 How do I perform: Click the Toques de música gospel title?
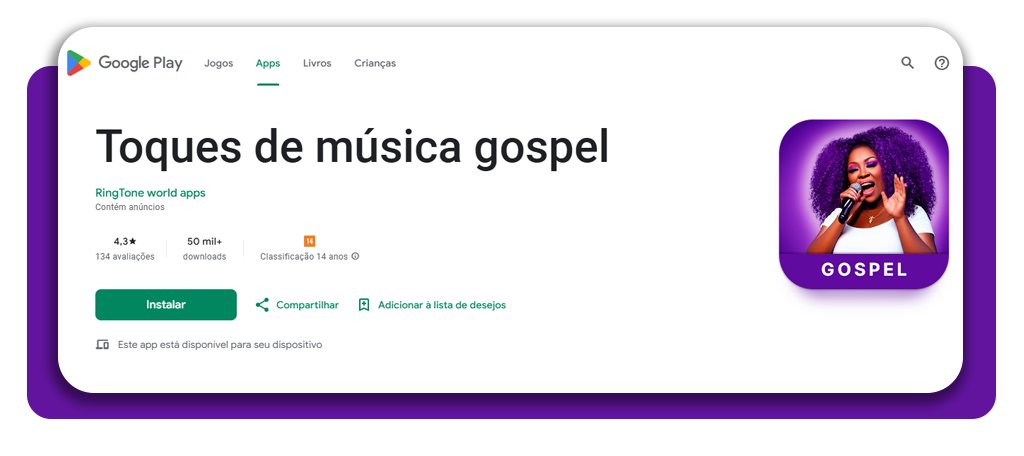point(352,146)
